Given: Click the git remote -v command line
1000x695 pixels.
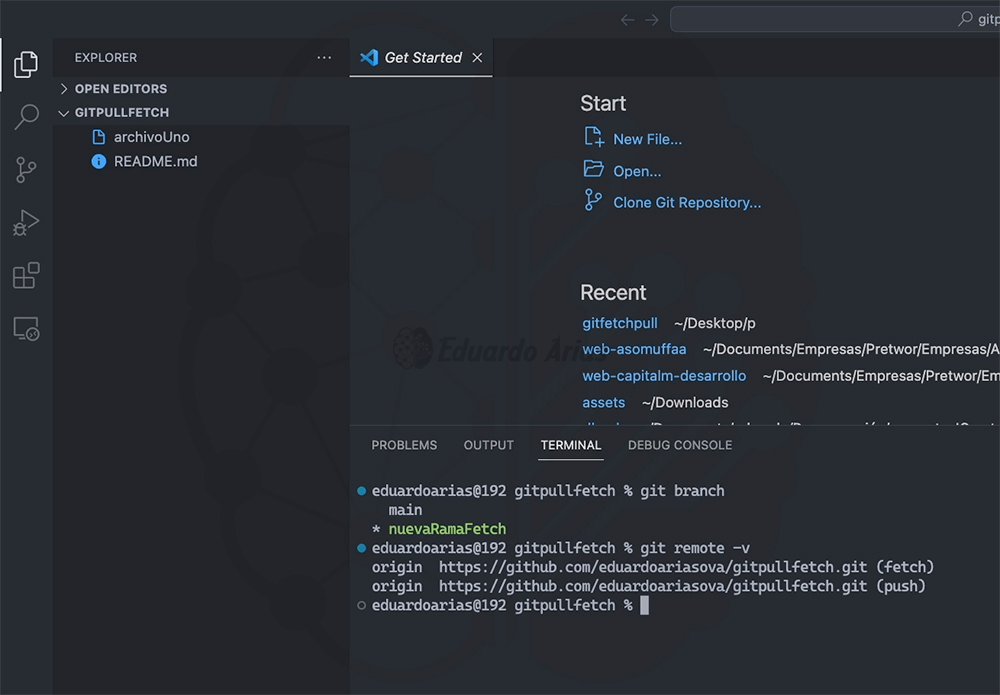Looking at the screenshot, I should click(x=561, y=548).
